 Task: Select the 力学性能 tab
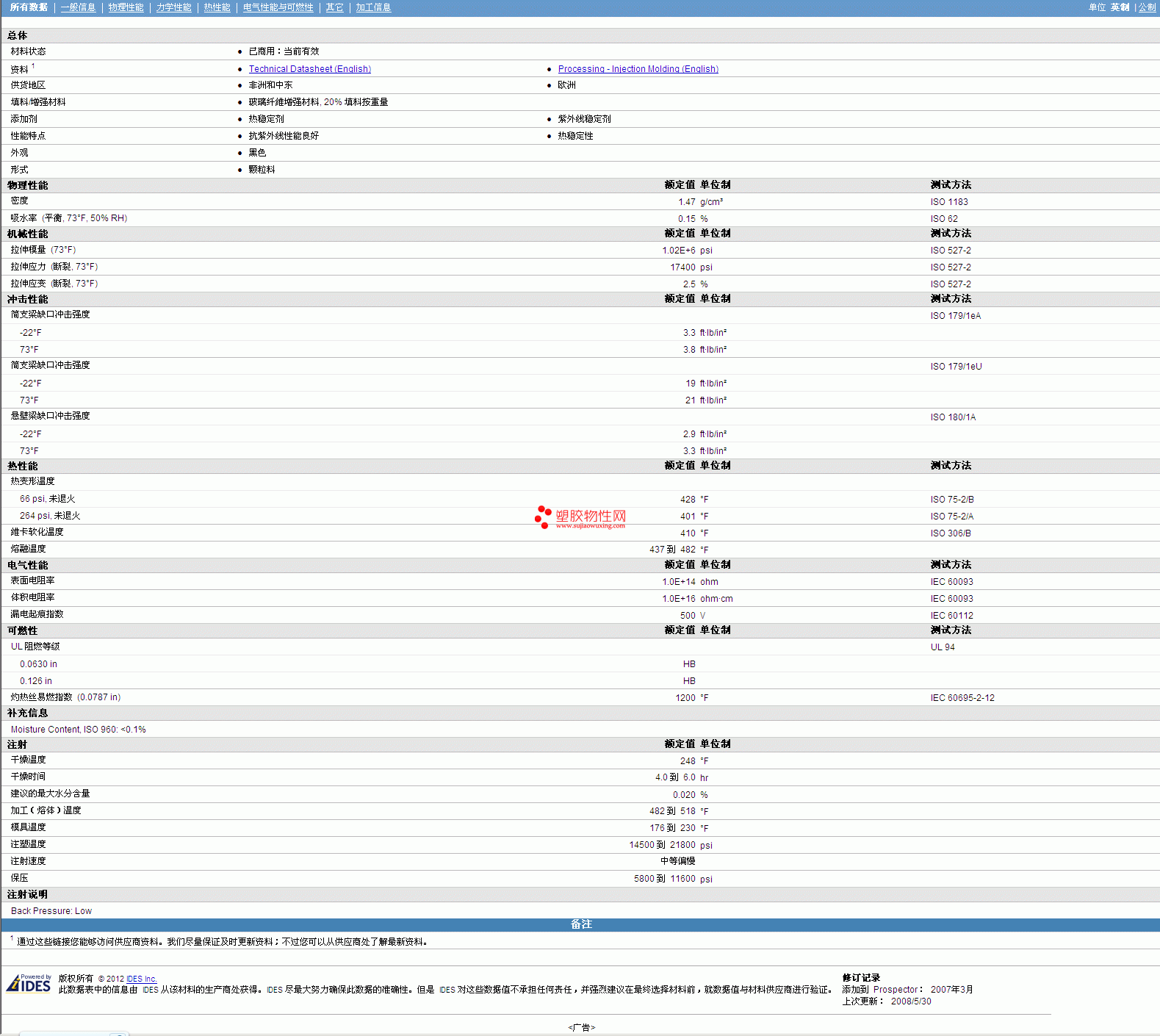[x=173, y=7]
